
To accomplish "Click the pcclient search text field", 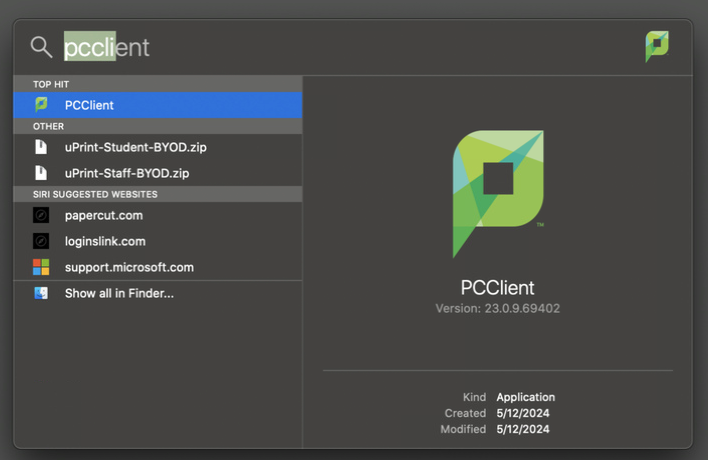I will [107, 47].
